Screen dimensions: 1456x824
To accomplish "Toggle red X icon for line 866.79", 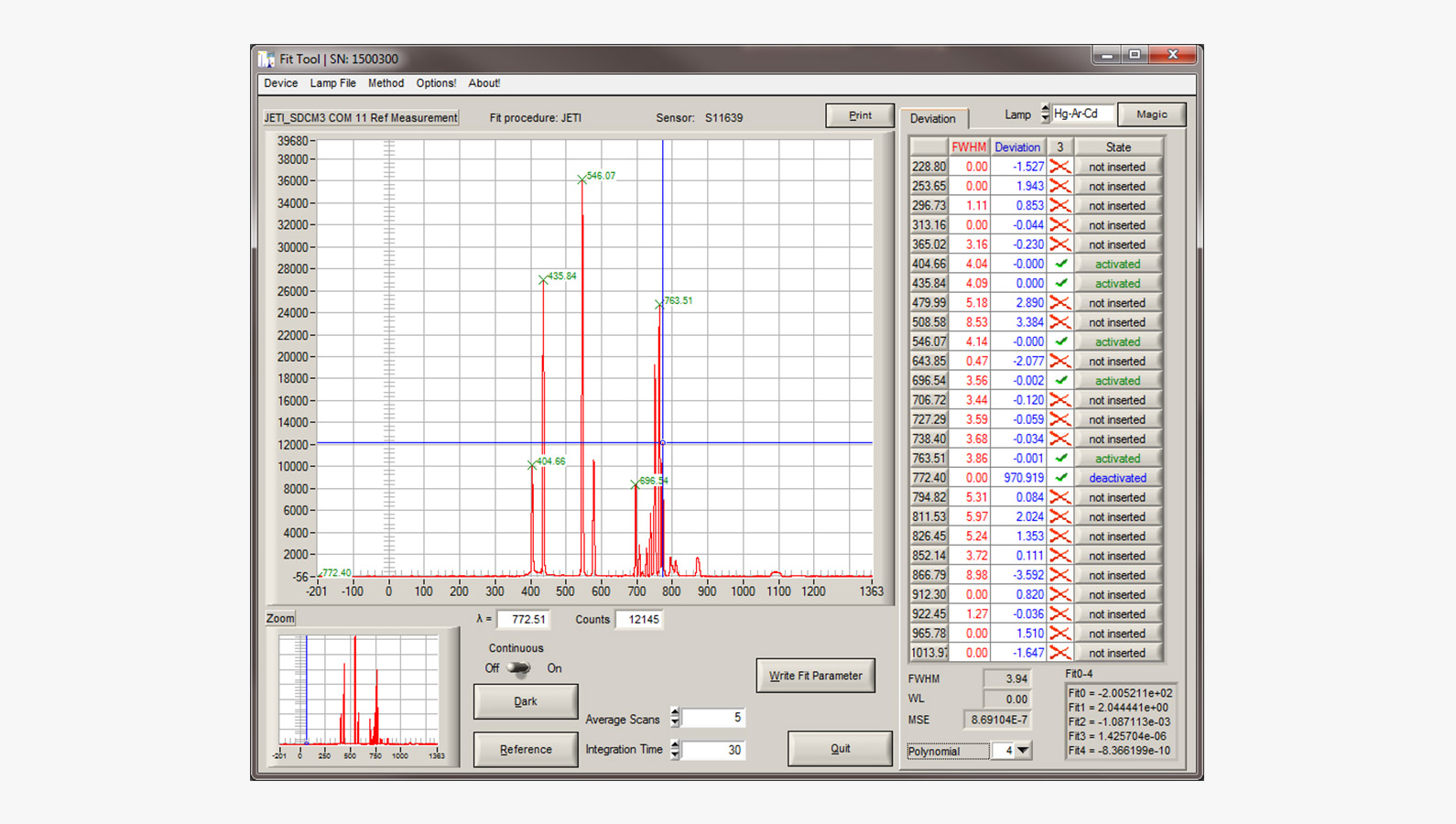I will tap(1060, 575).
